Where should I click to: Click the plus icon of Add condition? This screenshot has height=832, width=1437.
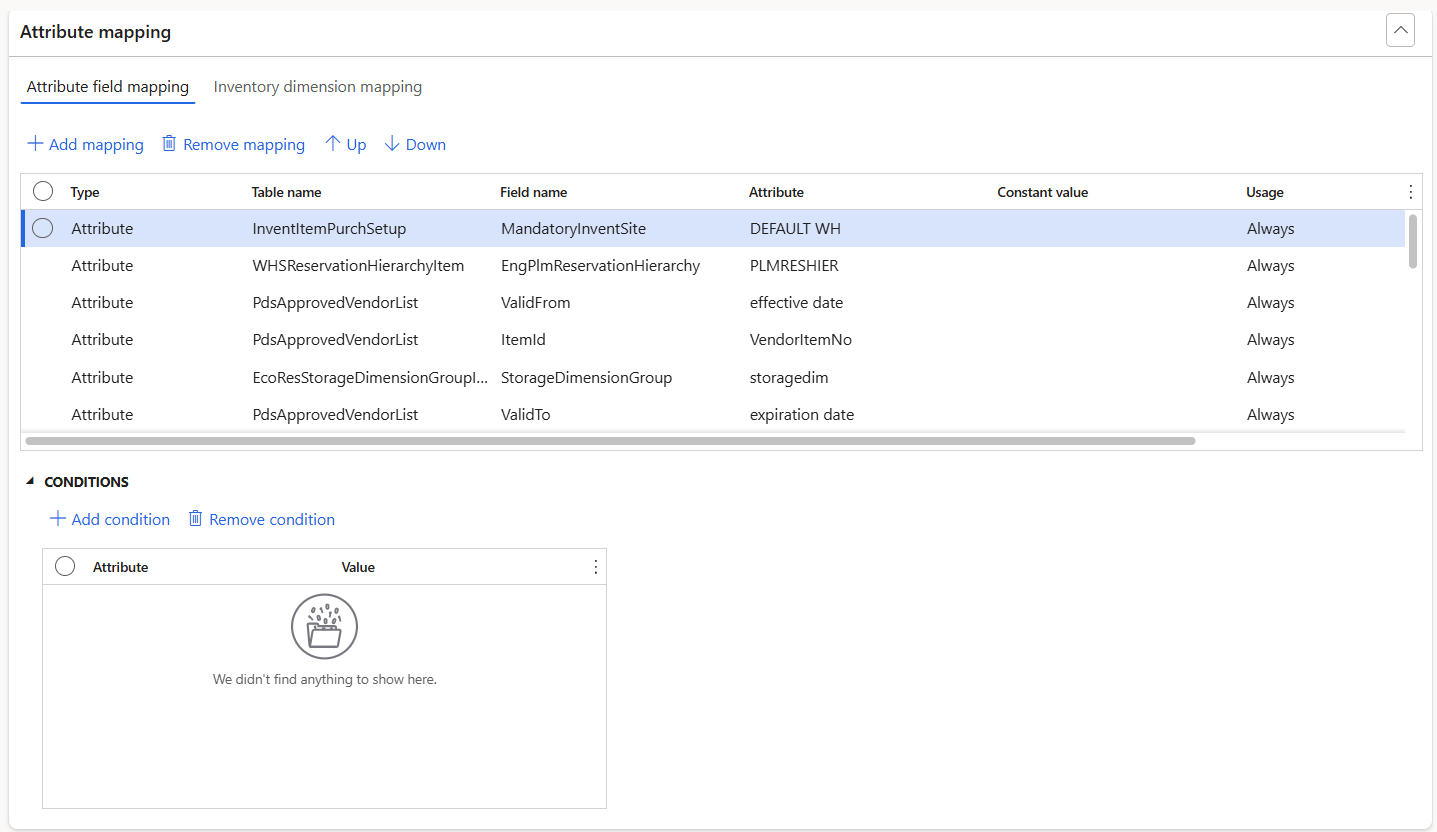coord(58,519)
